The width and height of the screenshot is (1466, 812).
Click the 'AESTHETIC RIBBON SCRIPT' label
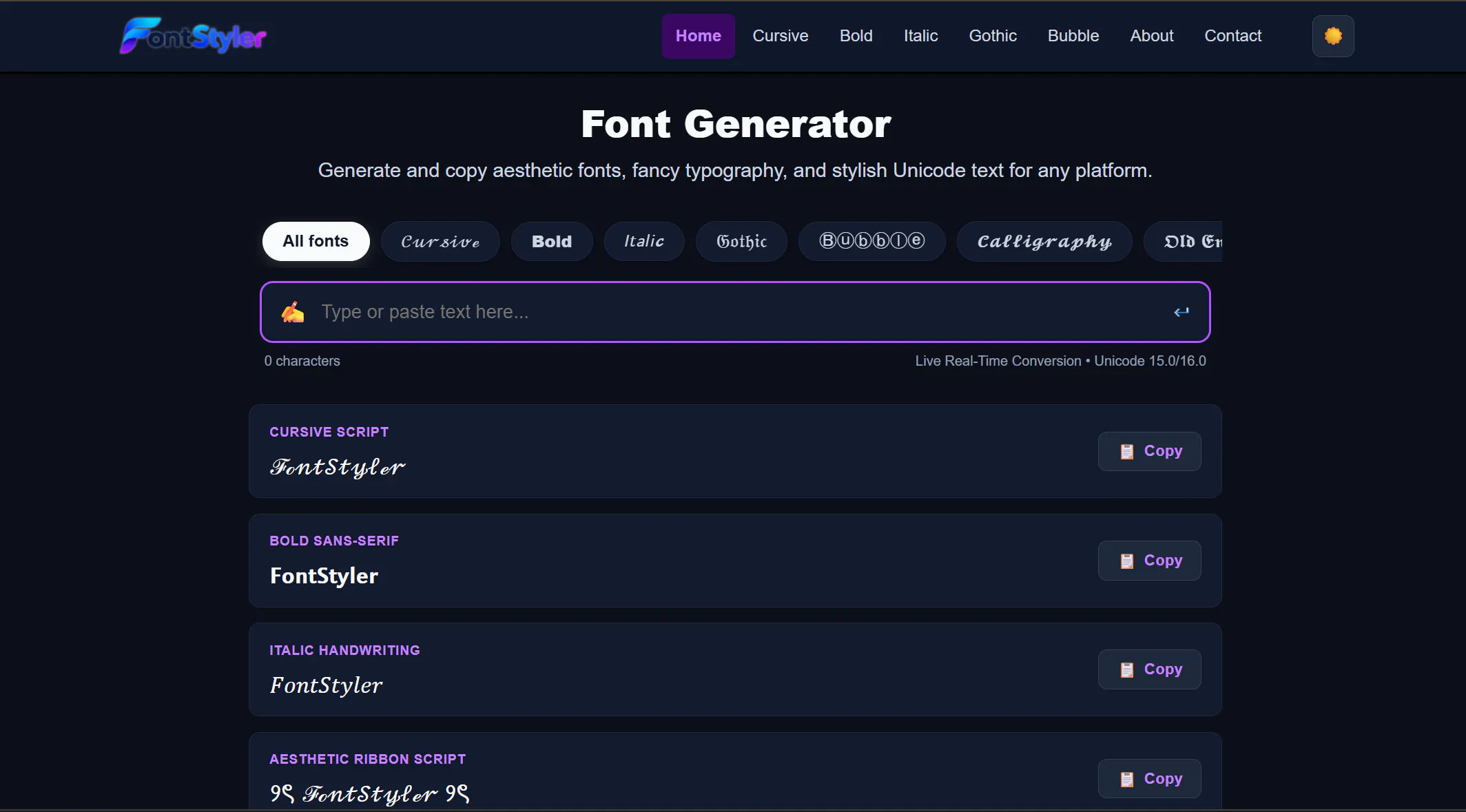coord(368,759)
